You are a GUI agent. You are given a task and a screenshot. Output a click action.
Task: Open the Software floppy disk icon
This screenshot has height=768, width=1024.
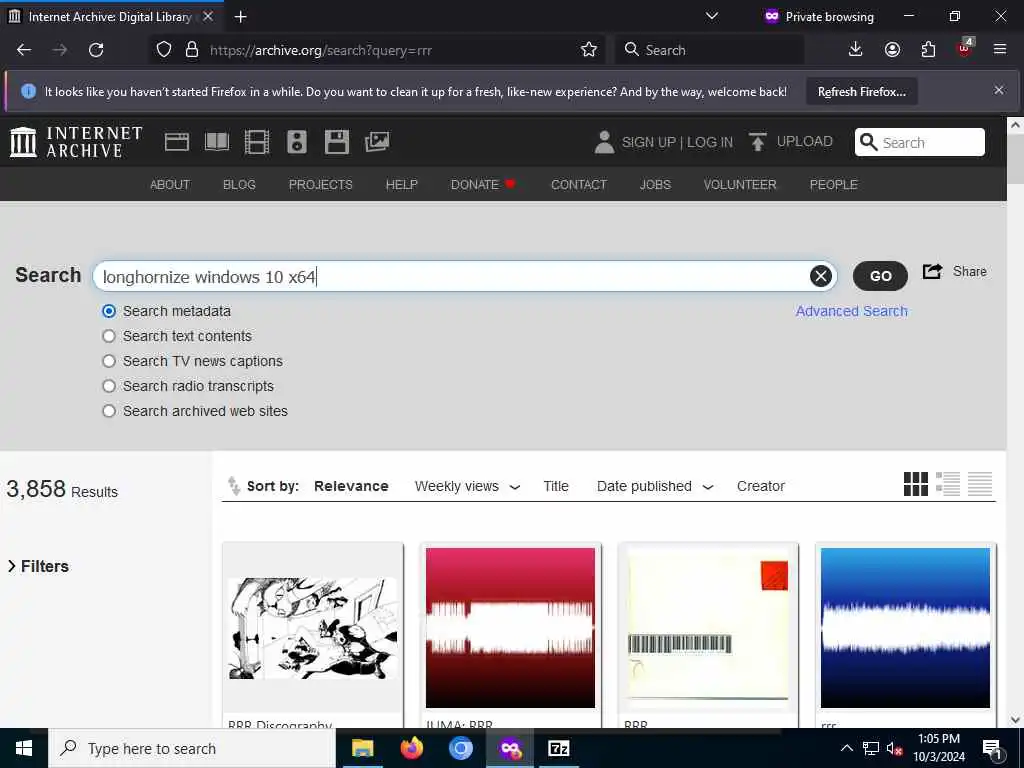pyautogui.click(x=337, y=142)
